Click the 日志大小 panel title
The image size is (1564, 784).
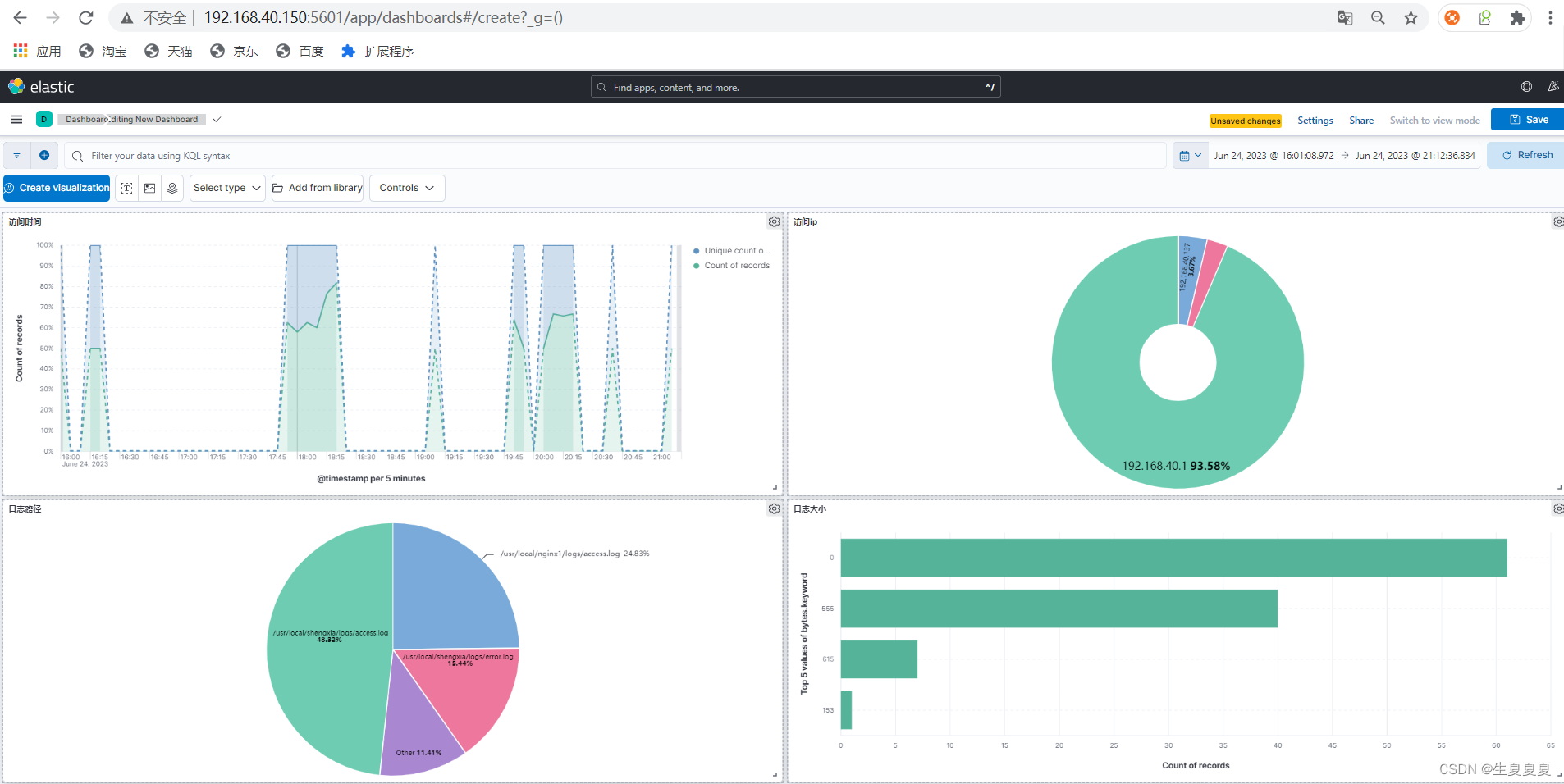(x=810, y=508)
